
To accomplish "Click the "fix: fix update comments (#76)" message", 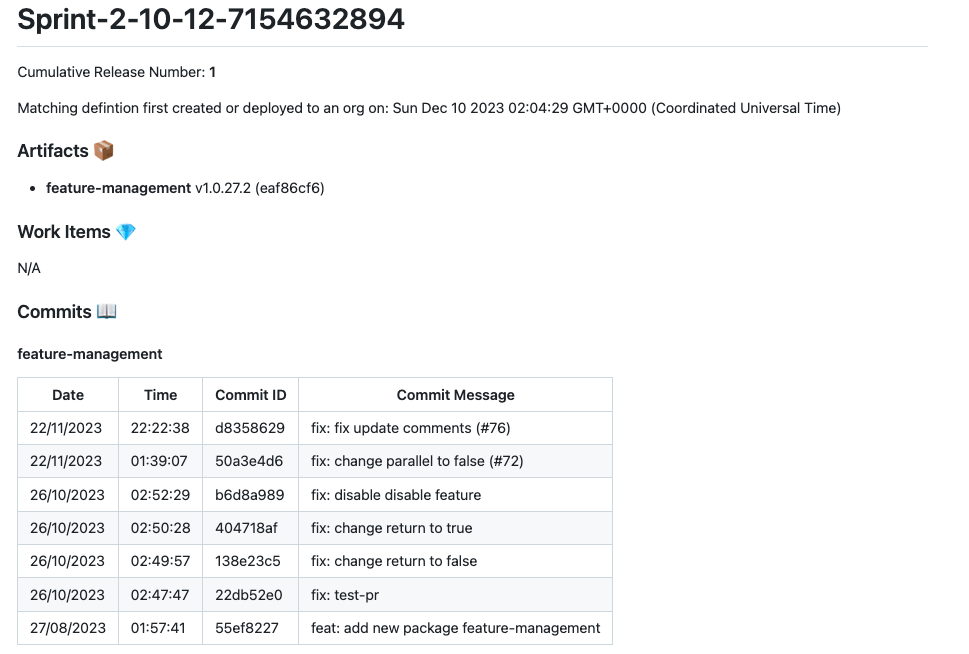I will click(x=411, y=428).
